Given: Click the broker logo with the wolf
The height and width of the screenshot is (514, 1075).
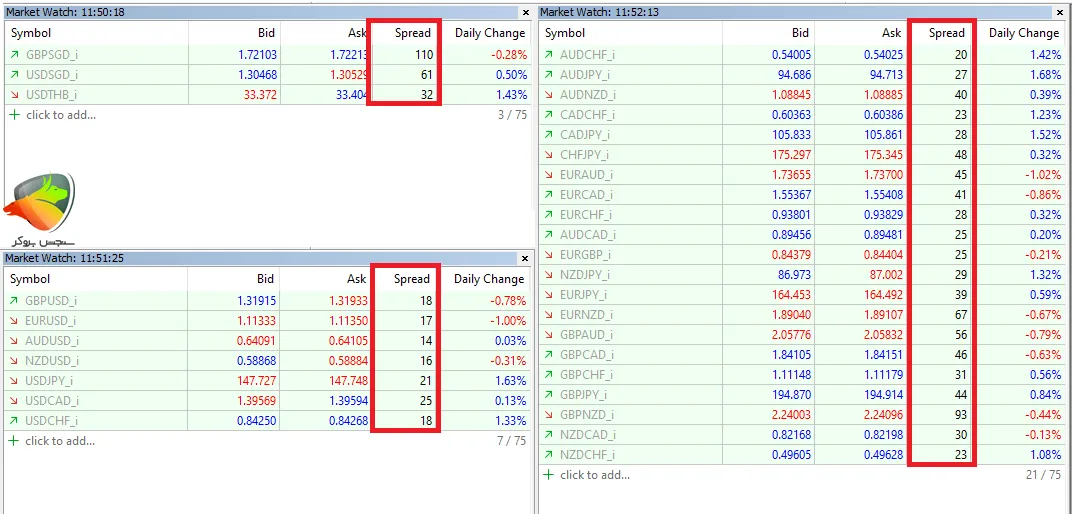Looking at the screenshot, I should pos(40,207).
